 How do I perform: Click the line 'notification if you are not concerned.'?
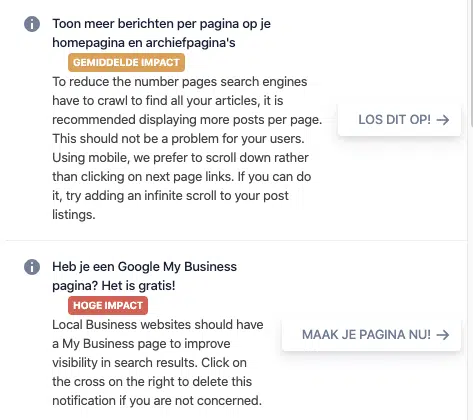(157, 401)
